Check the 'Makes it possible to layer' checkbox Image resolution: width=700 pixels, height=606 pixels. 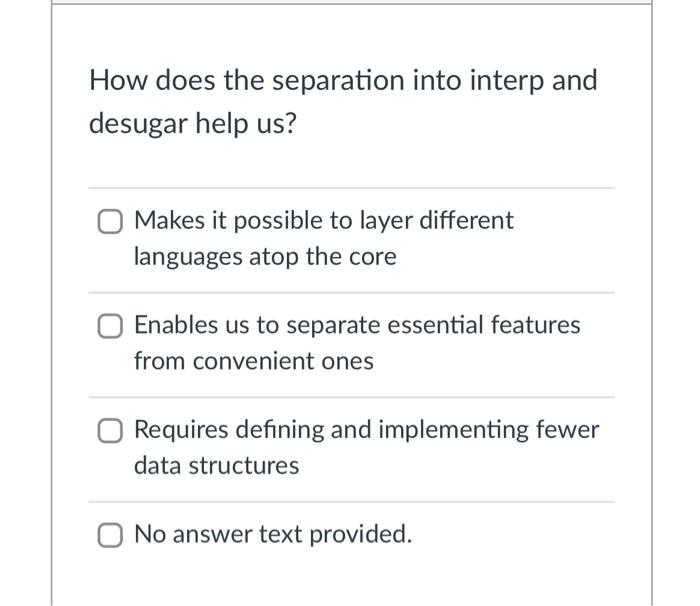tap(111, 221)
